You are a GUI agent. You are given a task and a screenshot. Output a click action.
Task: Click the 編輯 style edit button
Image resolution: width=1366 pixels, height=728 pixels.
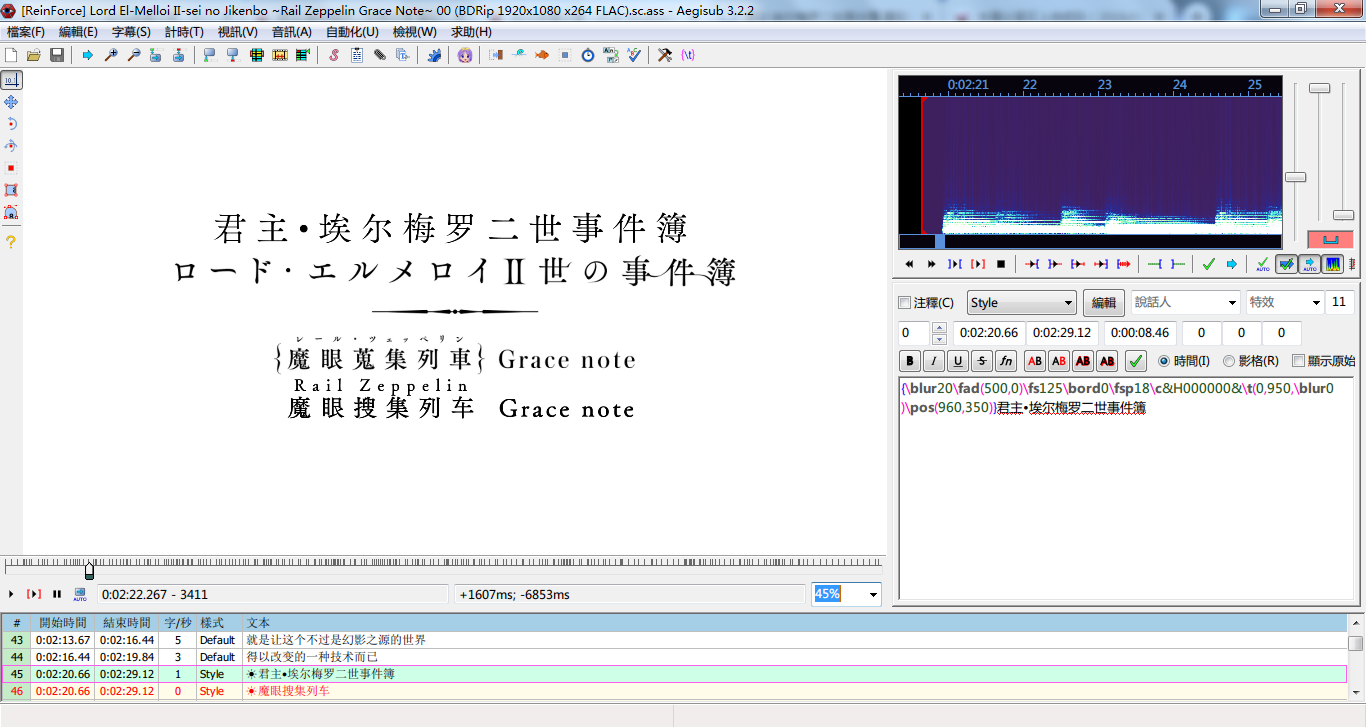(x=1104, y=303)
